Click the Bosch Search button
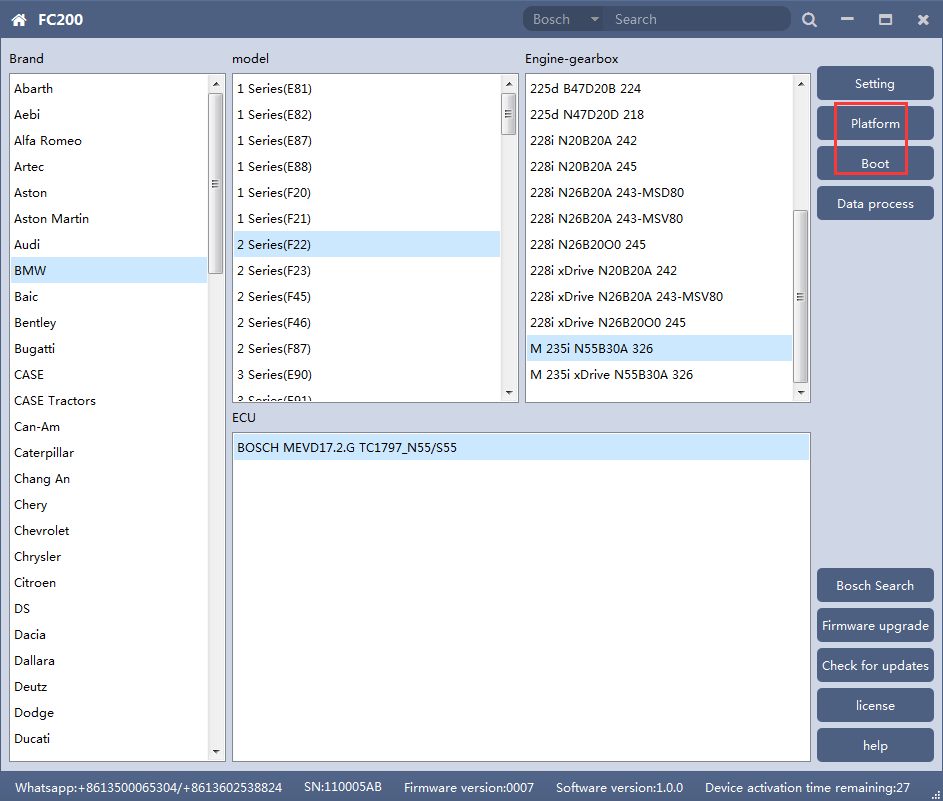The image size is (943, 801). tap(875, 586)
